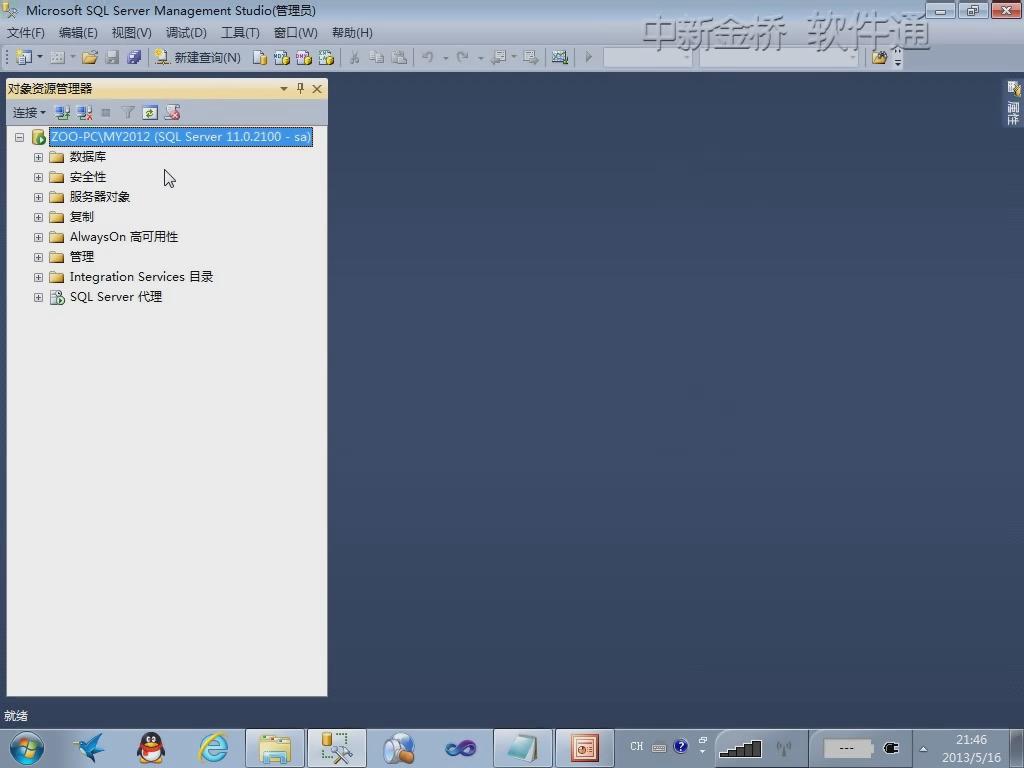This screenshot has height=768, width=1024.
Task: Select the 数据库 tree item
Action: click(x=88, y=157)
